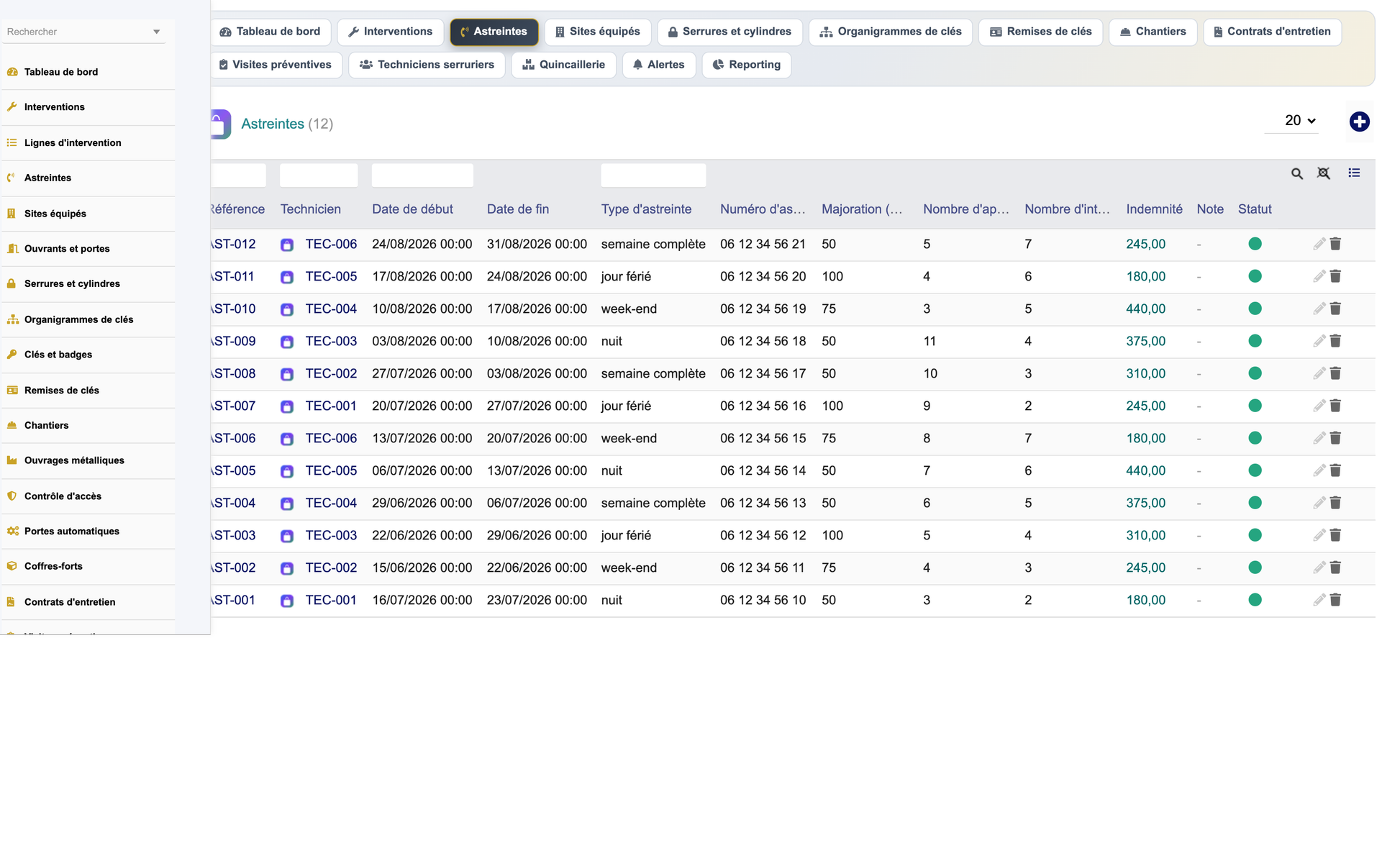Viewport: 1400px width, 866px height.
Task: Open the Alertes tab
Action: click(x=658, y=65)
